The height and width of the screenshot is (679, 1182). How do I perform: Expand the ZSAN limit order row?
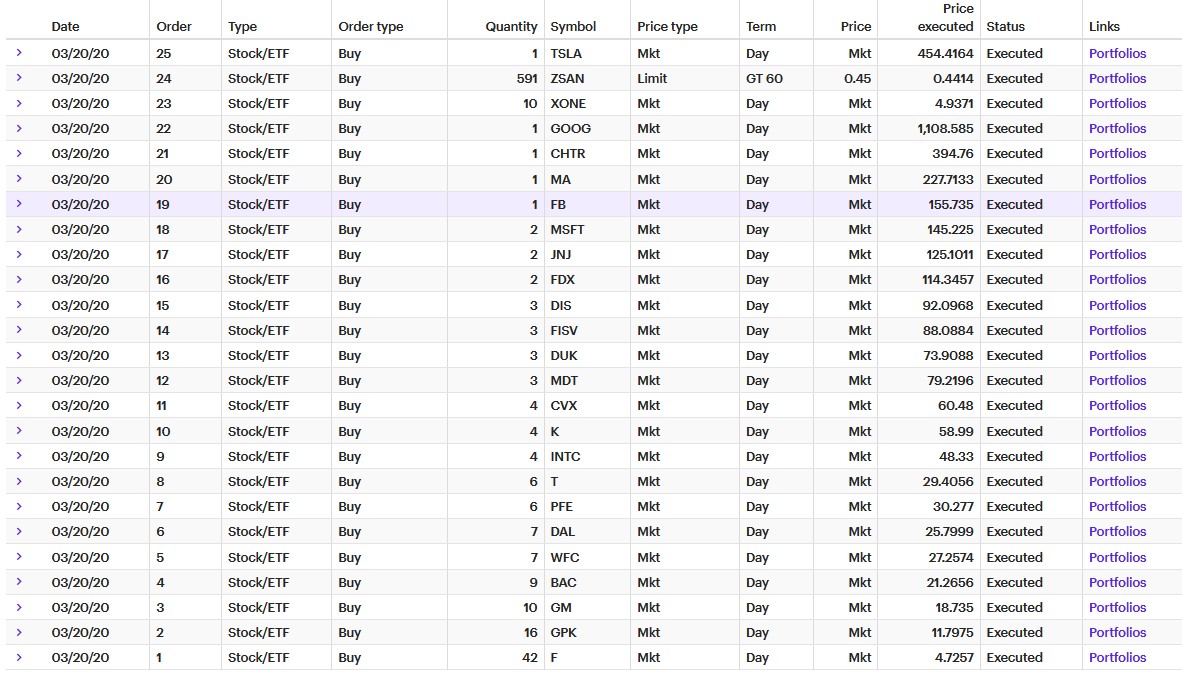pyautogui.click(x=18, y=78)
